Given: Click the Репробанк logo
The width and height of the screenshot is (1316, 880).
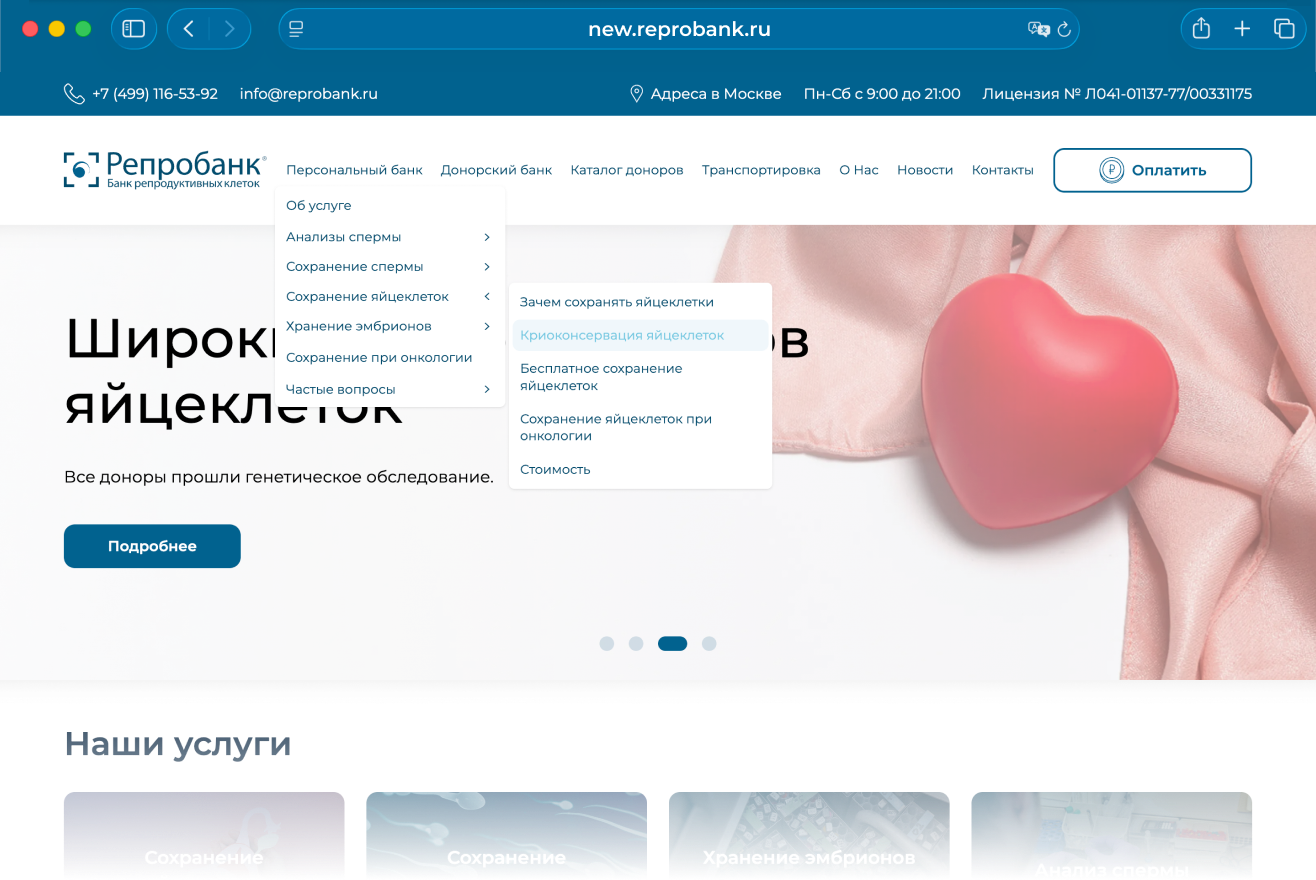Looking at the screenshot, I should (x=165, y=170).
